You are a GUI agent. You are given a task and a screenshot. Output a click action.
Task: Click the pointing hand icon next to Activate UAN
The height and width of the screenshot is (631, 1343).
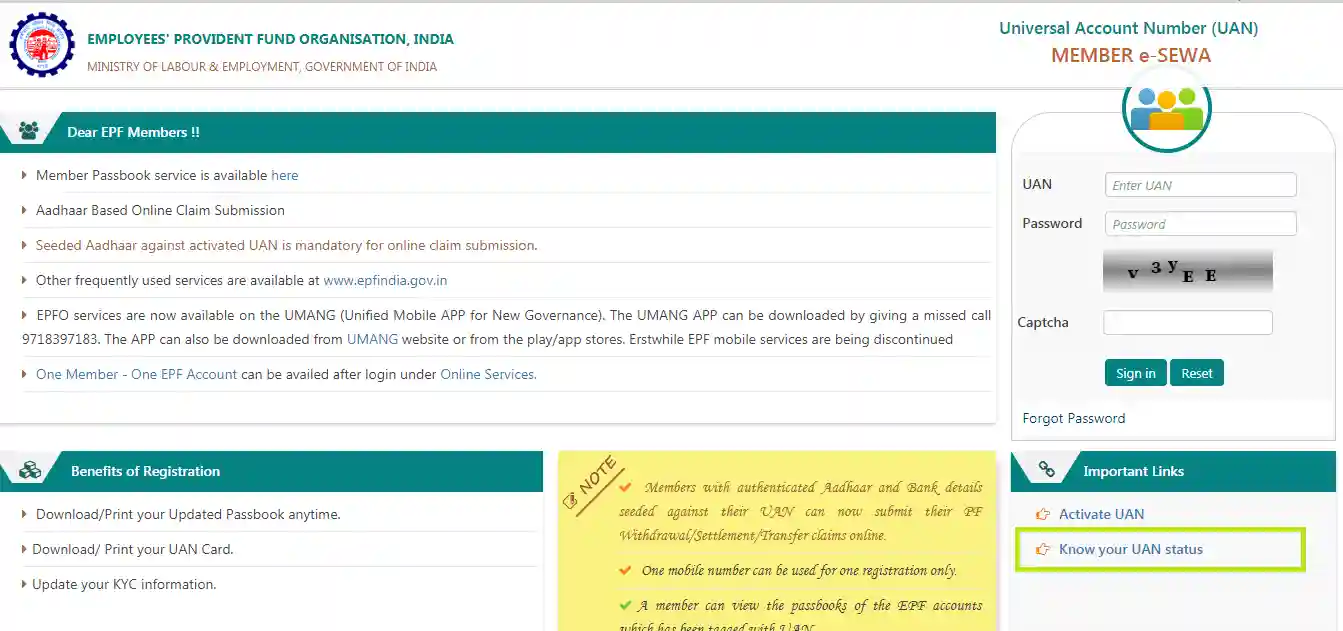1043,514
